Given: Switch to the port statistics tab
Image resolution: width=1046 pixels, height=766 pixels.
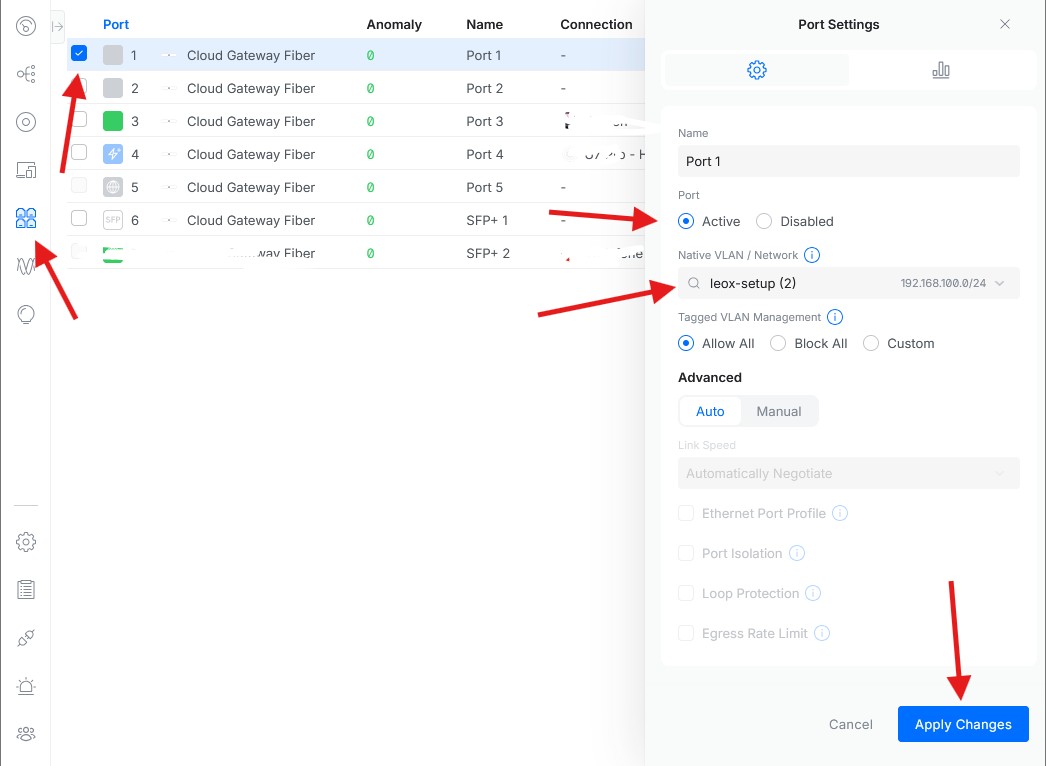Looking at the screenshot, I should pos(941,70).
